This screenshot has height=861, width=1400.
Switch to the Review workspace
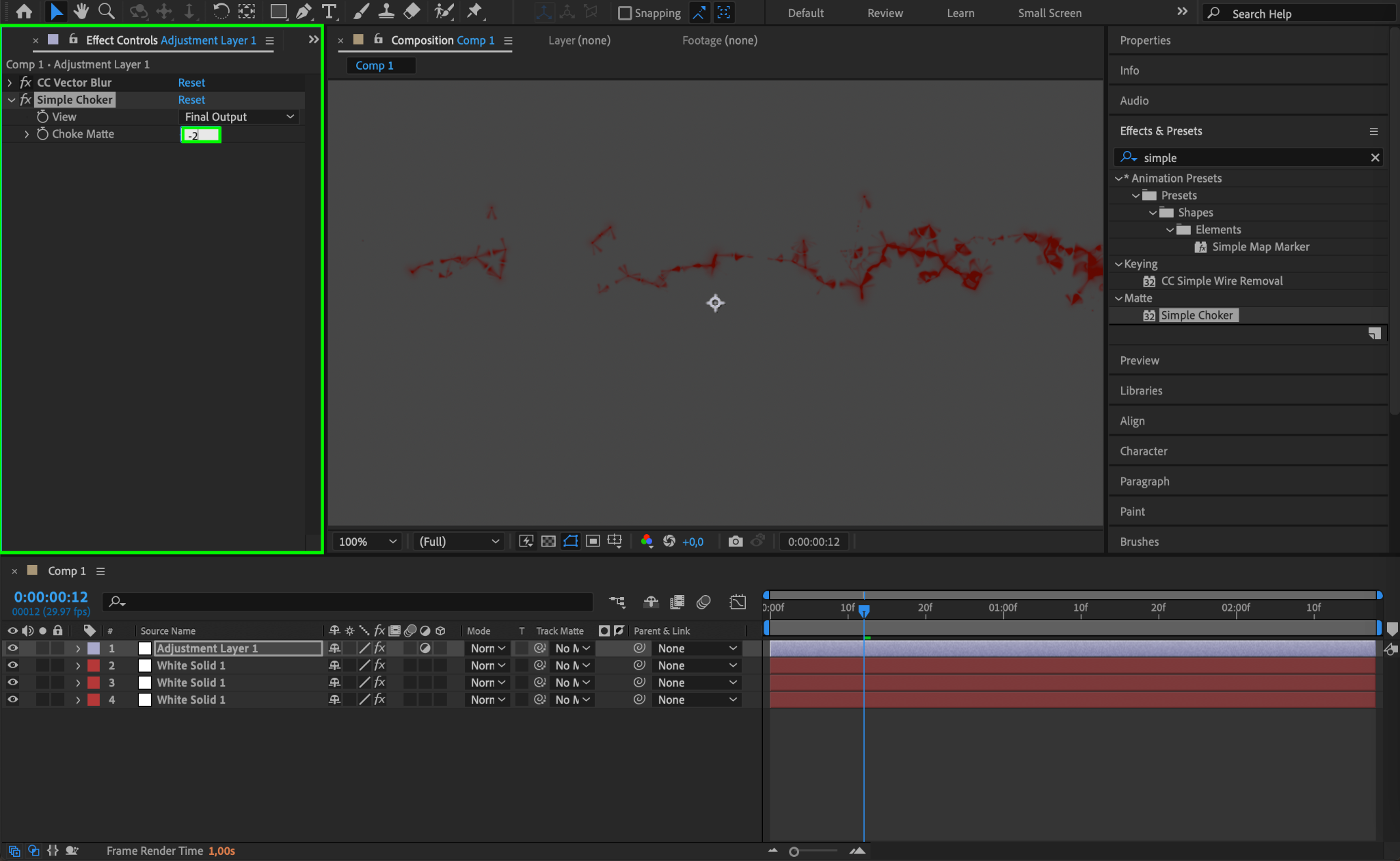point(885,13)
